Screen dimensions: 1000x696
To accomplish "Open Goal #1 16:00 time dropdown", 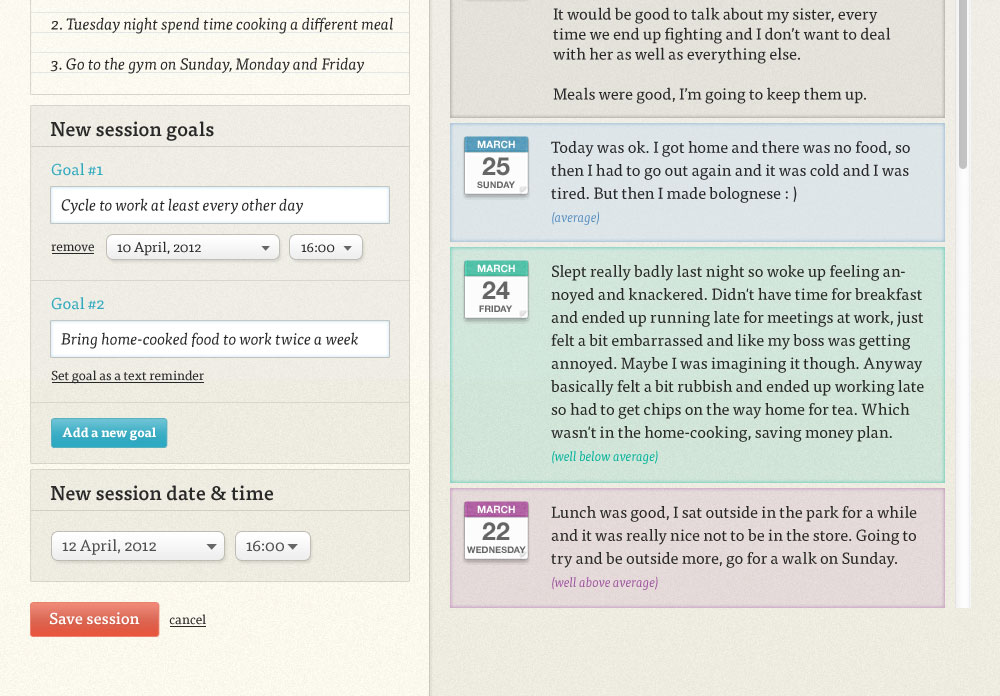I will tap(326, 248).
